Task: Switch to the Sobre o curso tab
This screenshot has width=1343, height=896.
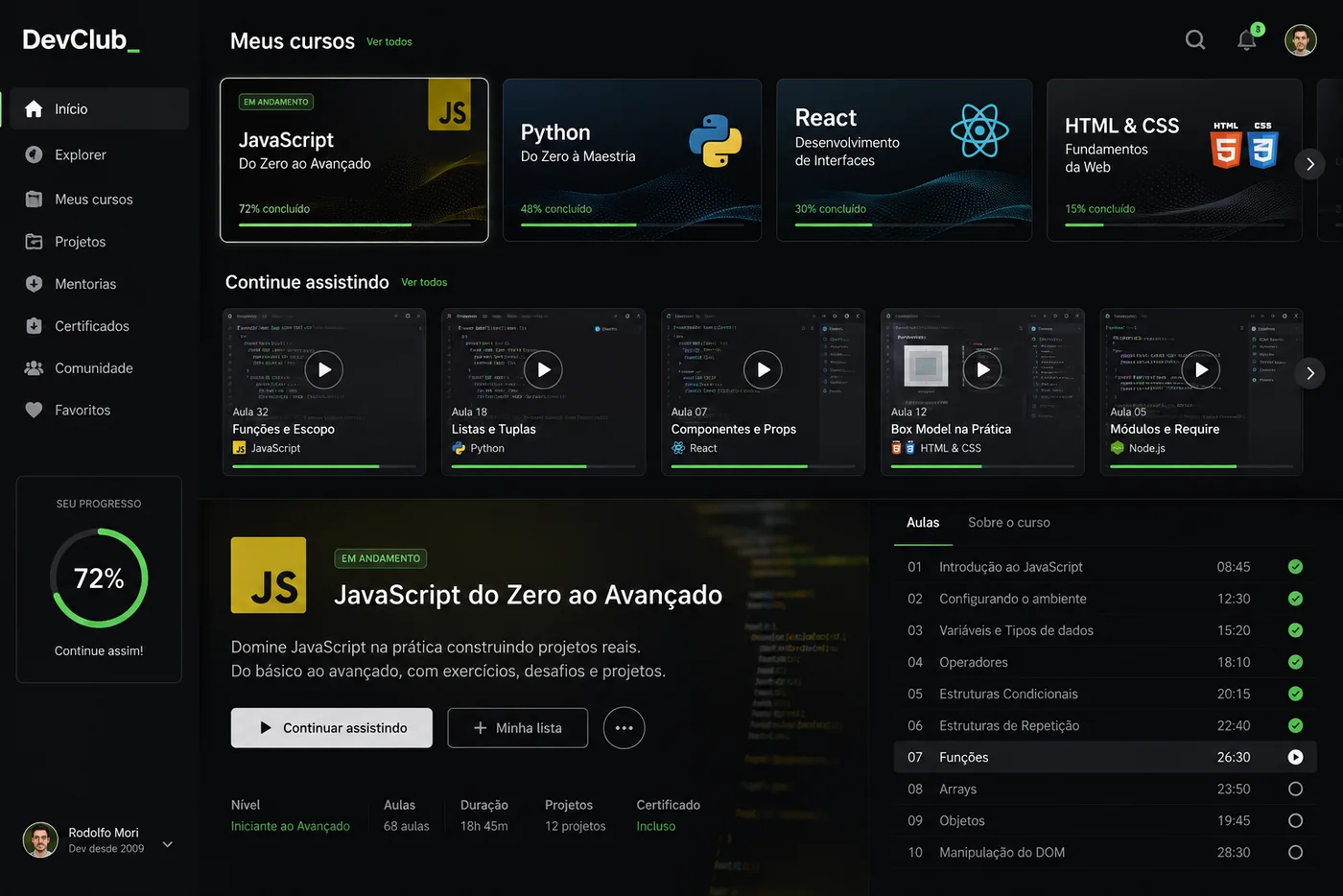Action: (x=1009, y=522)
